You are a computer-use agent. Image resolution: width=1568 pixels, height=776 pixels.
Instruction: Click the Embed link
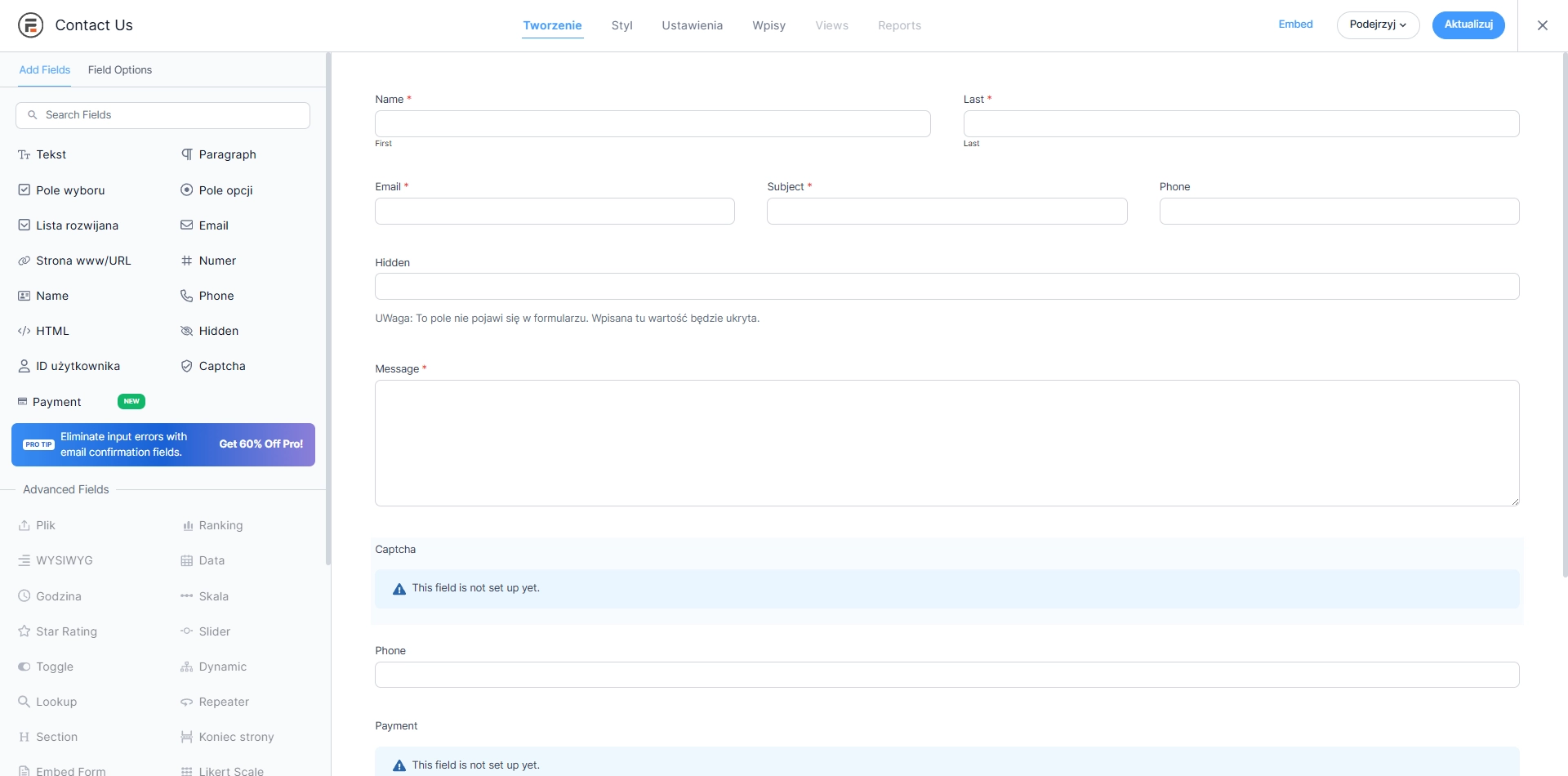click(1296, 25)
